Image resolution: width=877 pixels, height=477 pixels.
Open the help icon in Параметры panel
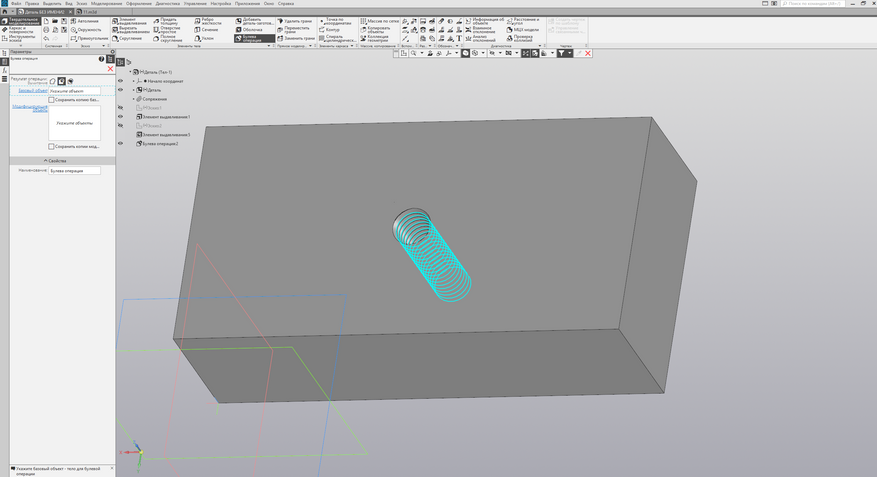coord(101,59)
